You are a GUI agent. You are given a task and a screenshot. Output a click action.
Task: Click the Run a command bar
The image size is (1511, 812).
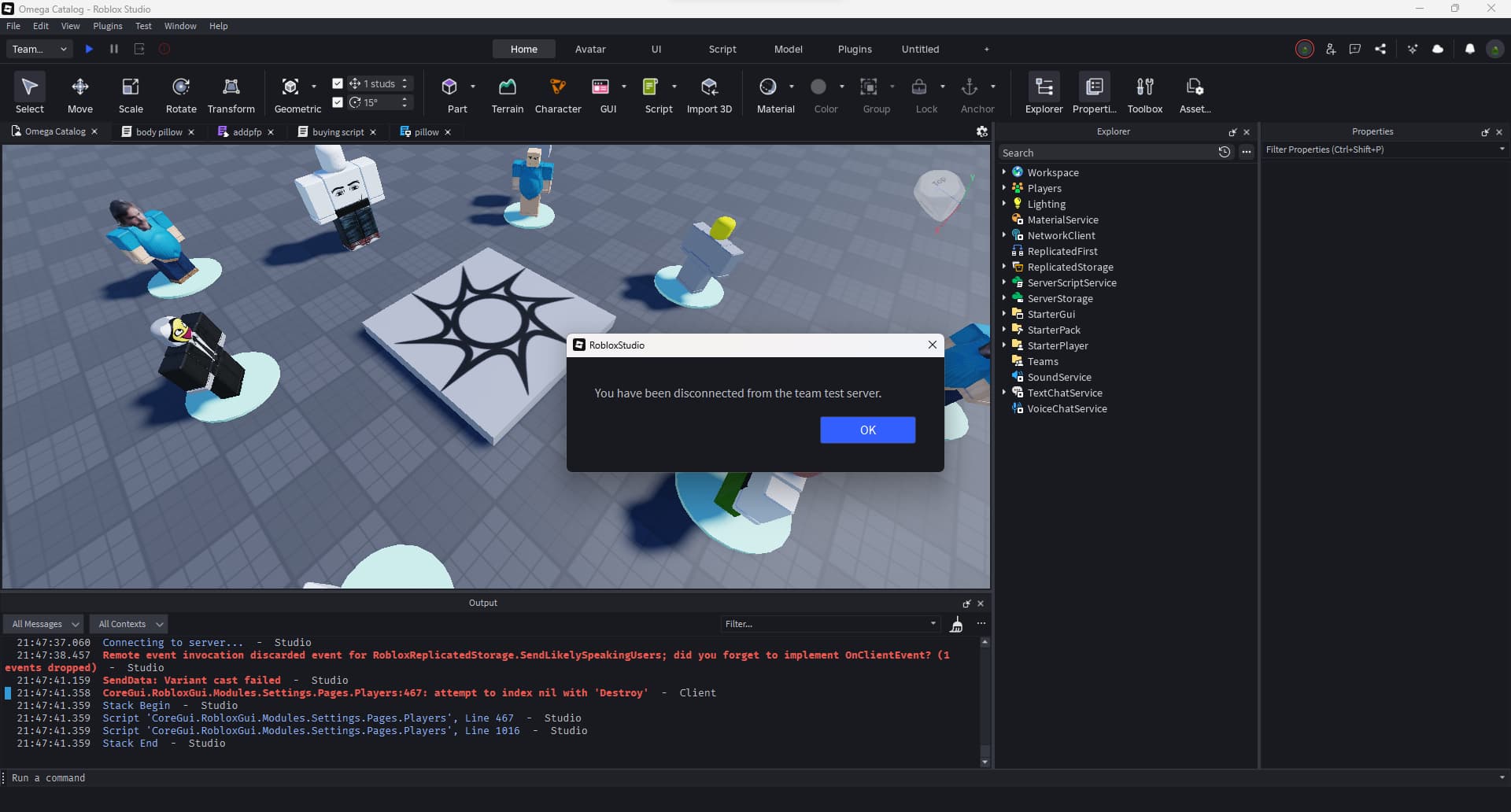pyautogui.click(x=752, y=777)
